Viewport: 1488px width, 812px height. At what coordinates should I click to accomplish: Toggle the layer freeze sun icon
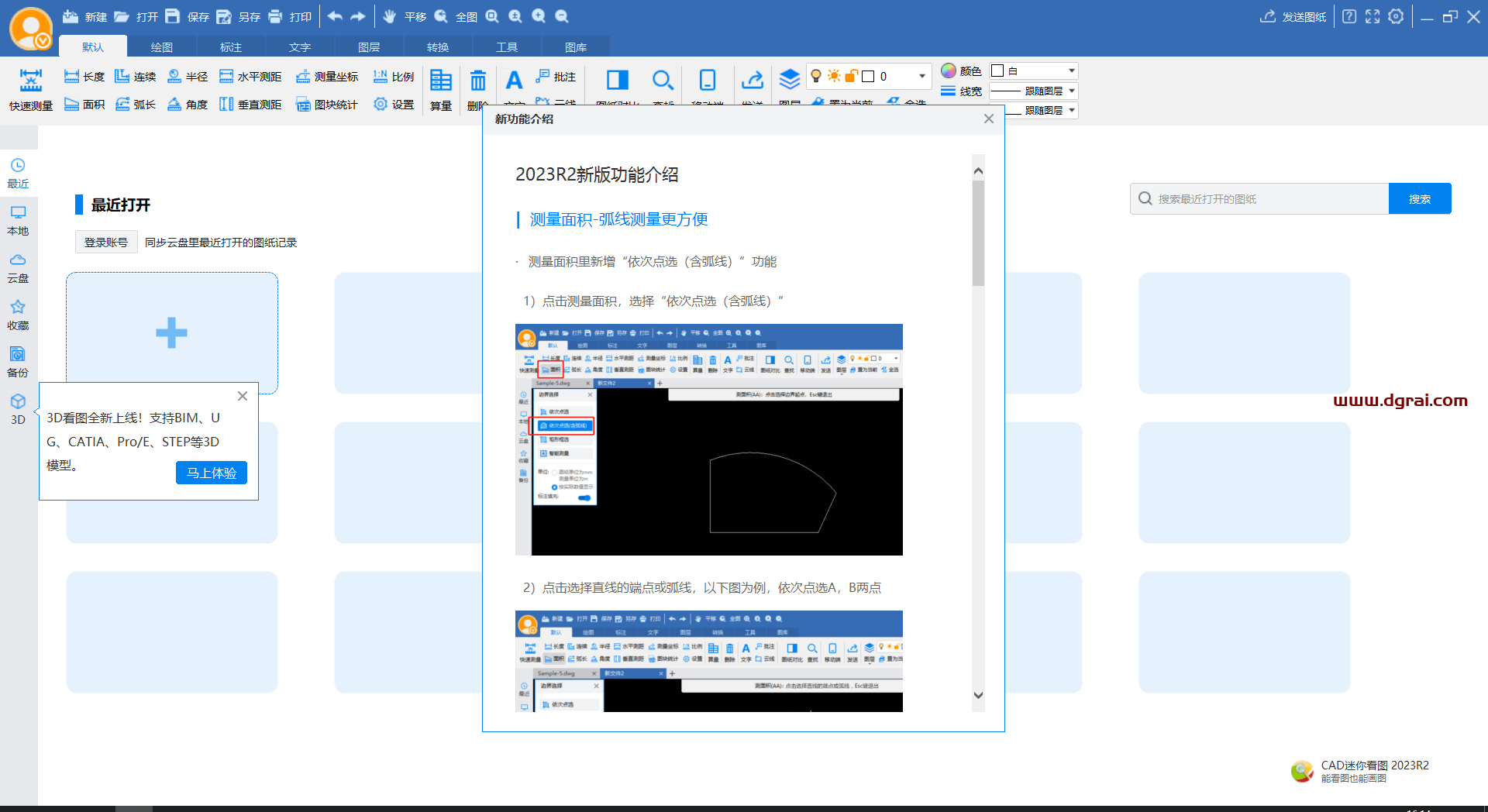click(x=834, y=76)
